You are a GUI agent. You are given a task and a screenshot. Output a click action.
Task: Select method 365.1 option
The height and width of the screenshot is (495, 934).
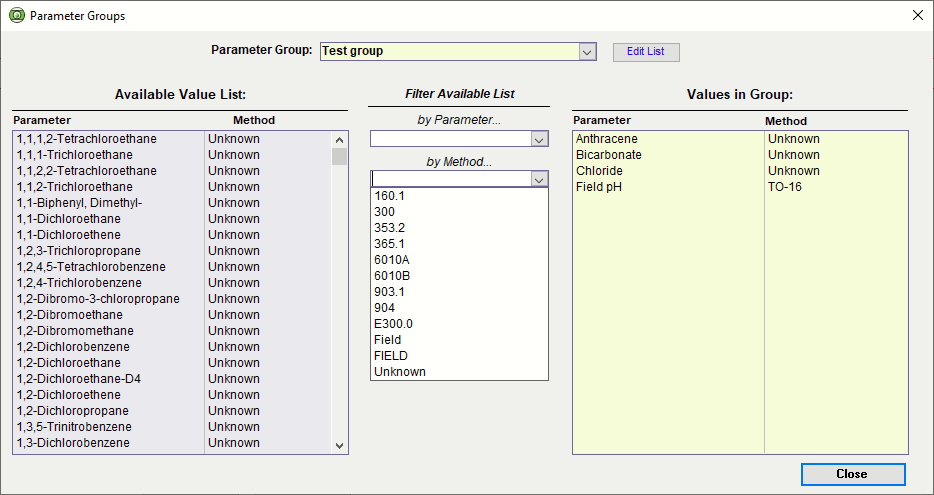click(x=459, y=244)
